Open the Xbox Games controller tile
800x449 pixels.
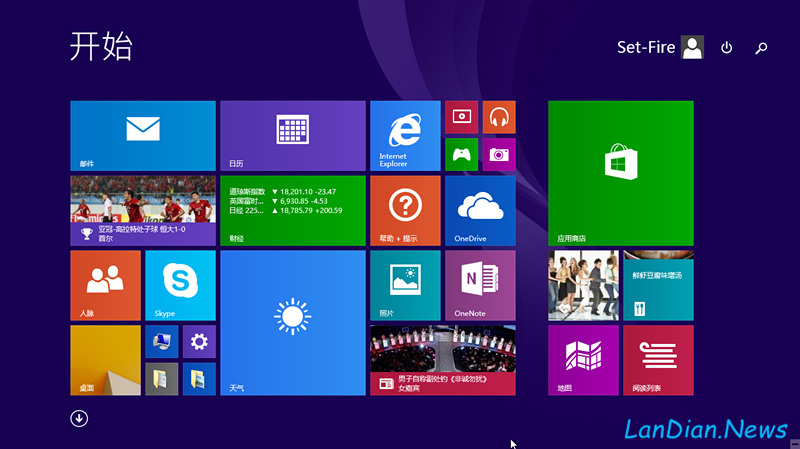point(461,154)
